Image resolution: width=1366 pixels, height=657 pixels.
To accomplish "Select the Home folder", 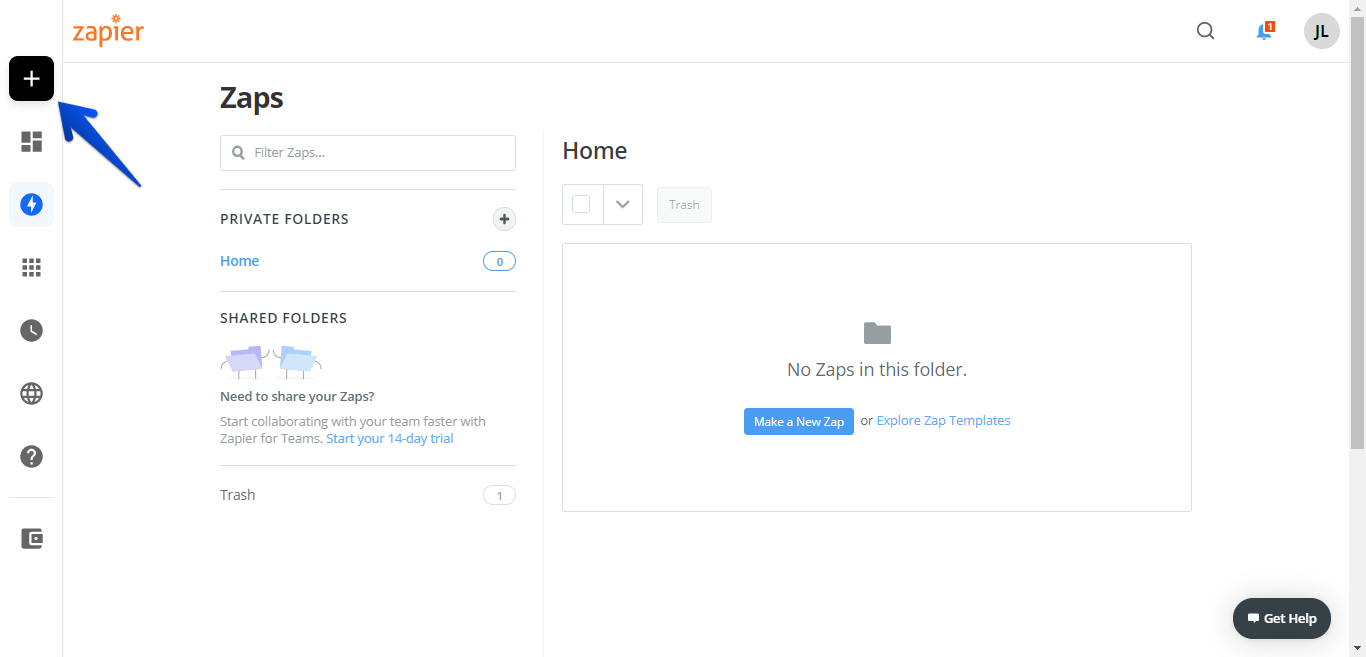I will tap(240, 261).
